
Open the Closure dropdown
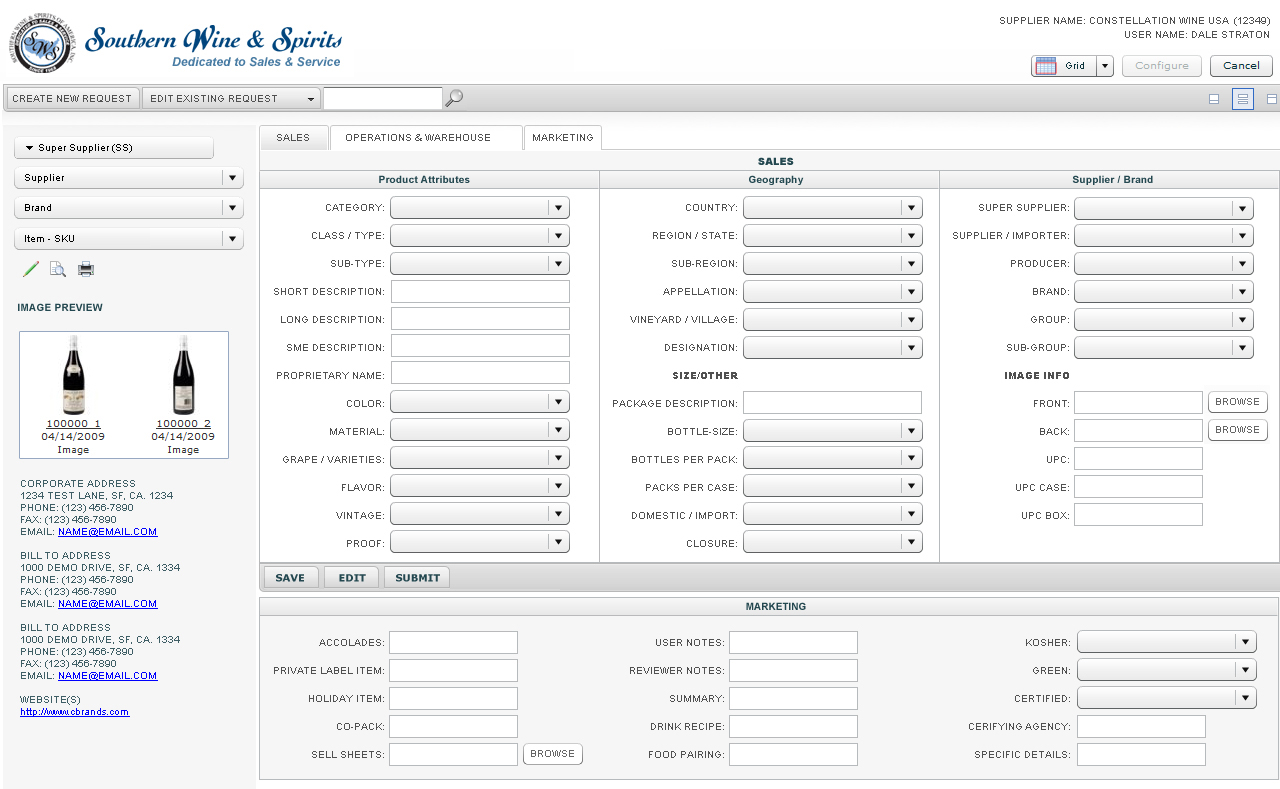(832, 543)
